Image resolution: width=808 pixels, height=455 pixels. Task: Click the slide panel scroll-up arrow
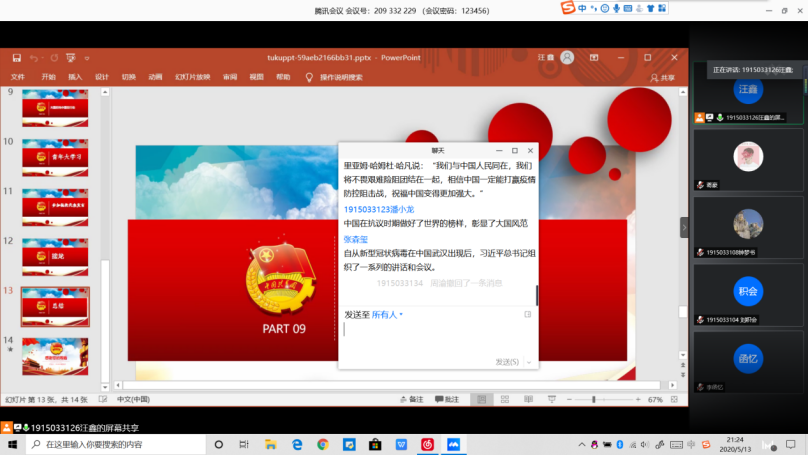point(105,92)
